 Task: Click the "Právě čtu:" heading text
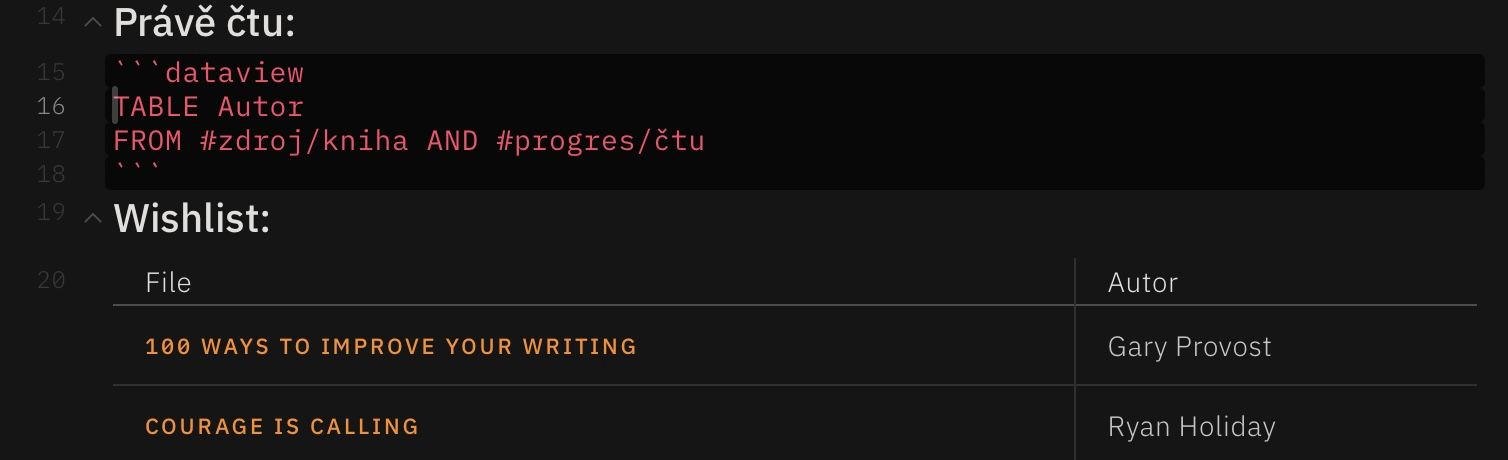[205, 22]
